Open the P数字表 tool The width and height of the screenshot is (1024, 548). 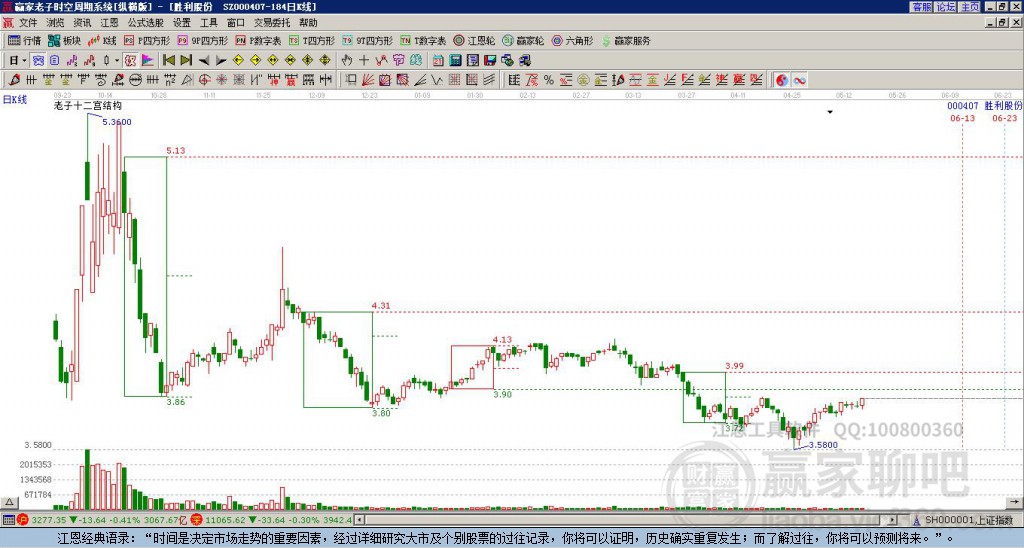click(259, 40)
